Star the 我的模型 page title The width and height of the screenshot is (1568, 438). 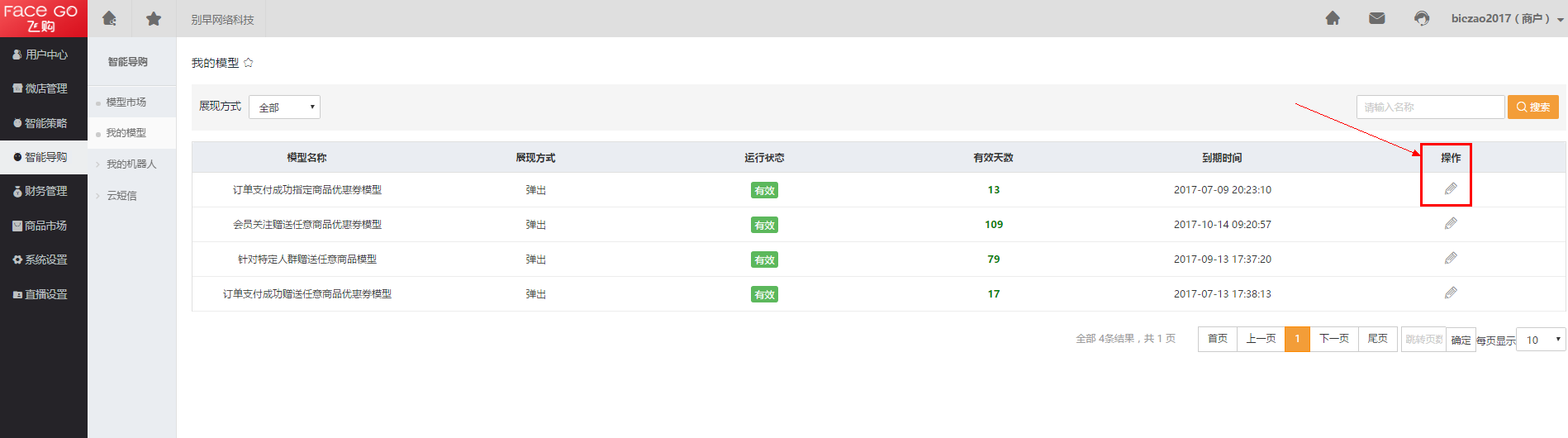click(249, 63)
